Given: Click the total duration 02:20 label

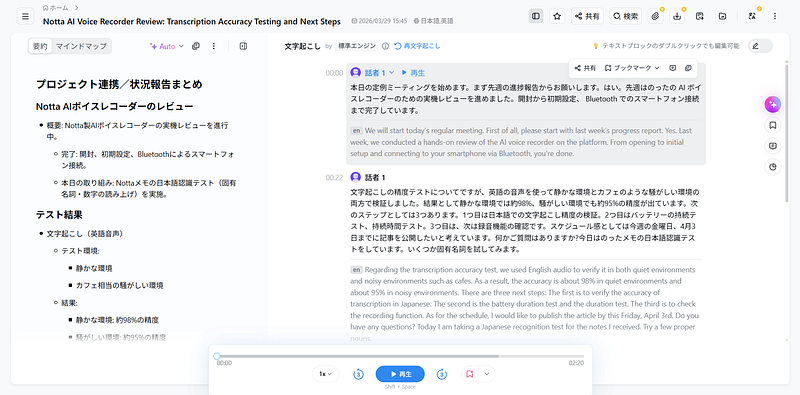Looking at the screenshot, I should coord(577,363).
